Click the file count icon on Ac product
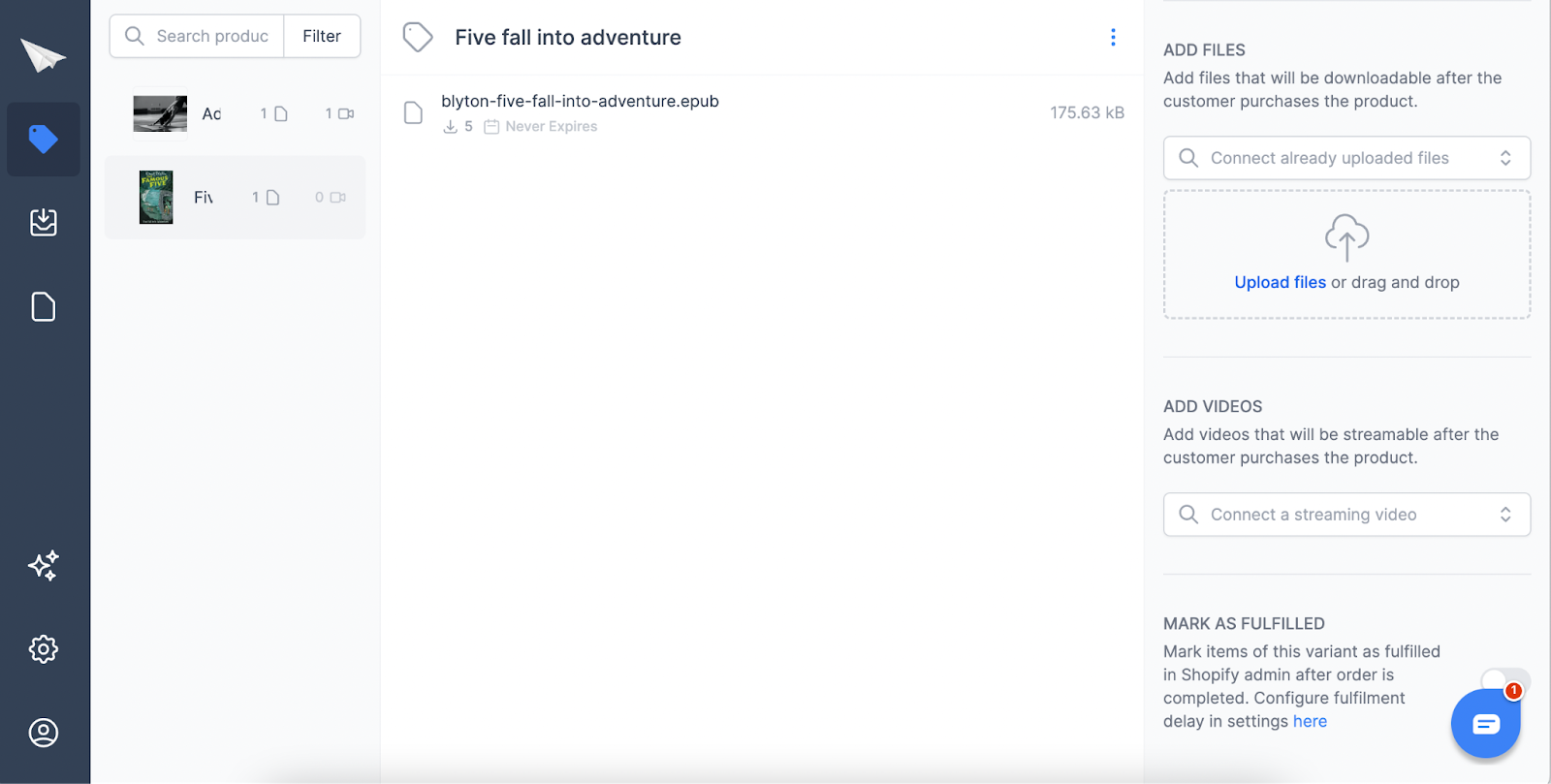Image resolution: width=1551 pixels, height=784 pixels. pyautogui.click(x=281, y=114)
